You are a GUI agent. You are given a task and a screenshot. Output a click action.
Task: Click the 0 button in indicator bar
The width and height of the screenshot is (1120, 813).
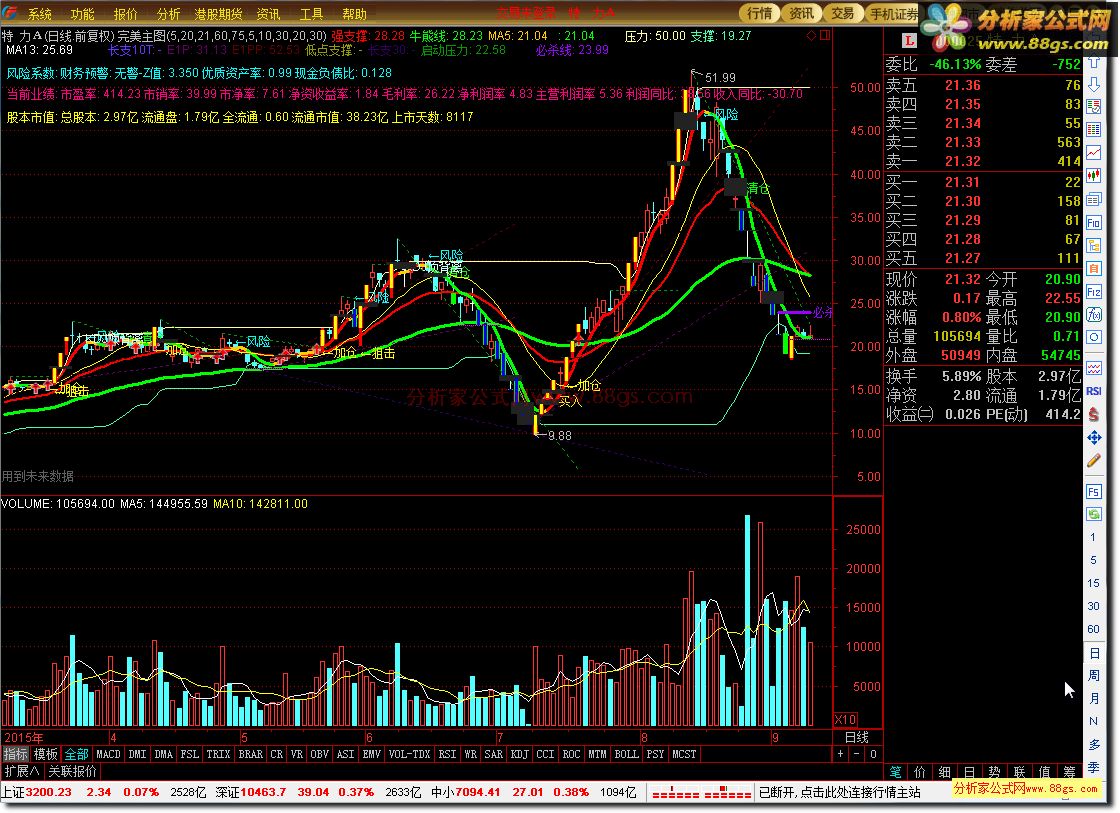(873, 754)
